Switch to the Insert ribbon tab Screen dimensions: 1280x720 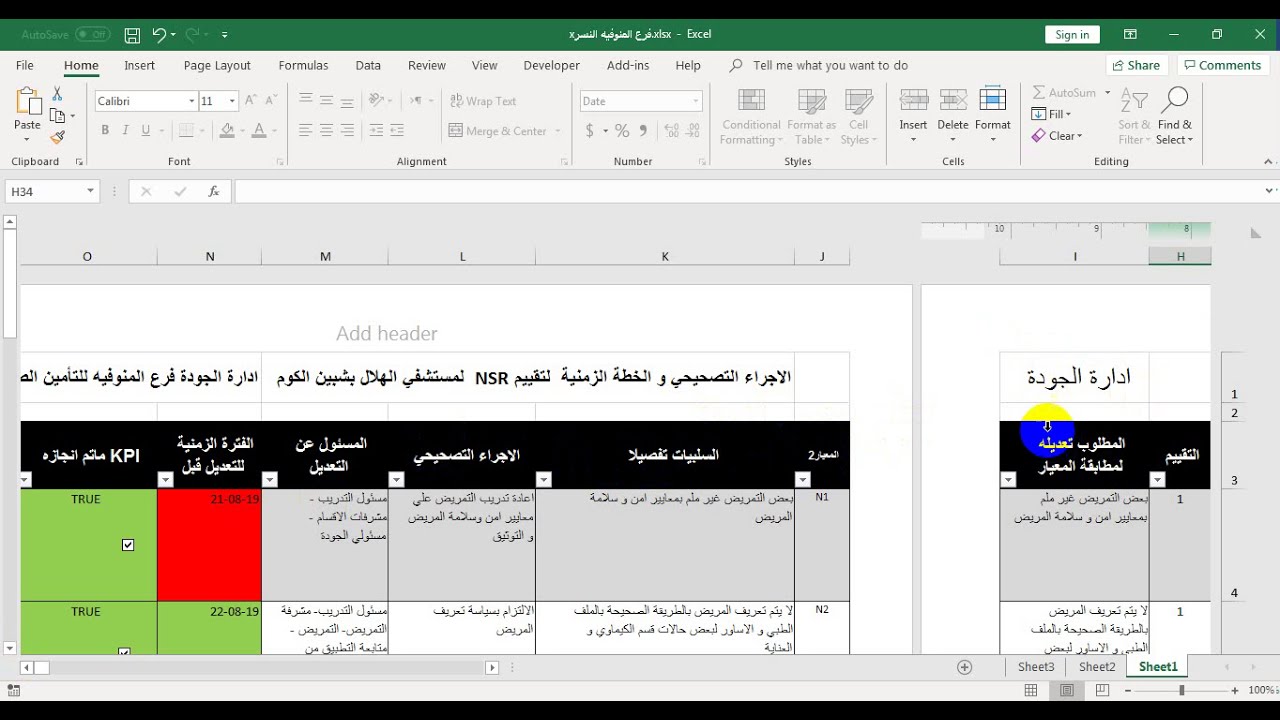139,65
